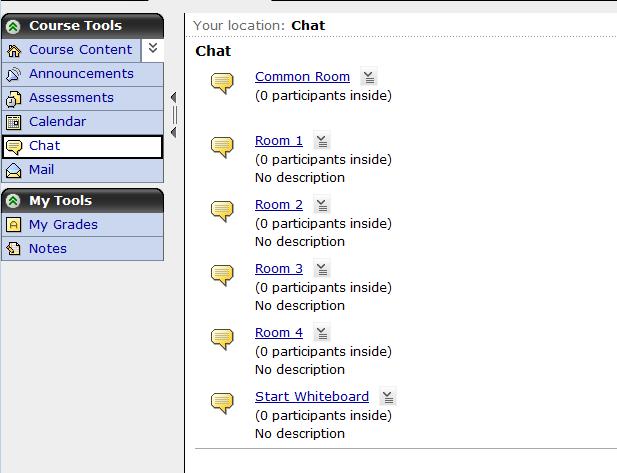Click the Start Whiteboard chat bubble icon
This screenshot has width=617, height=473.
(222, 403)
